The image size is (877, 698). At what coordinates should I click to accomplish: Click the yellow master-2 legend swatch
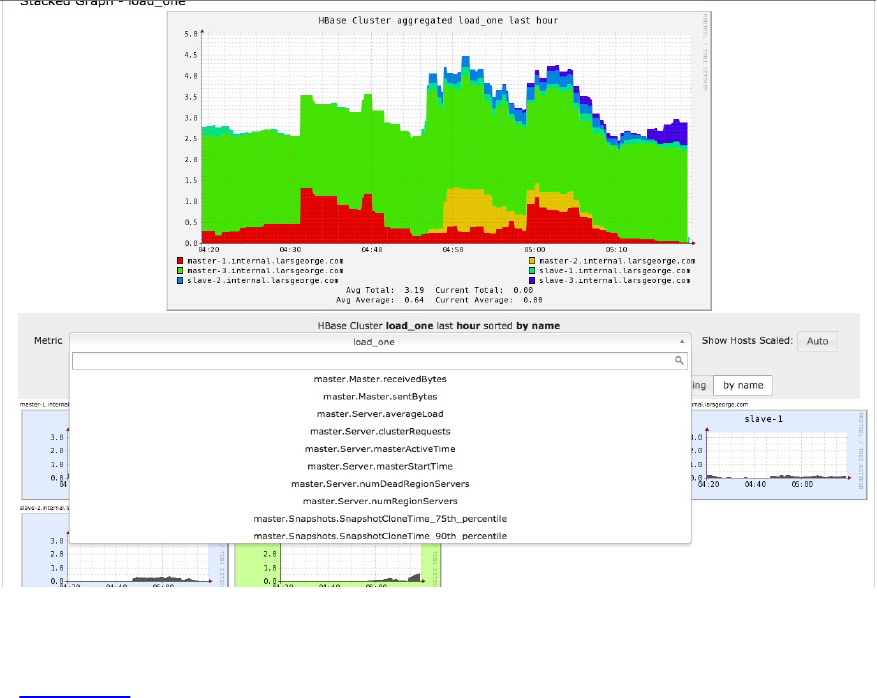coord(532,261)
